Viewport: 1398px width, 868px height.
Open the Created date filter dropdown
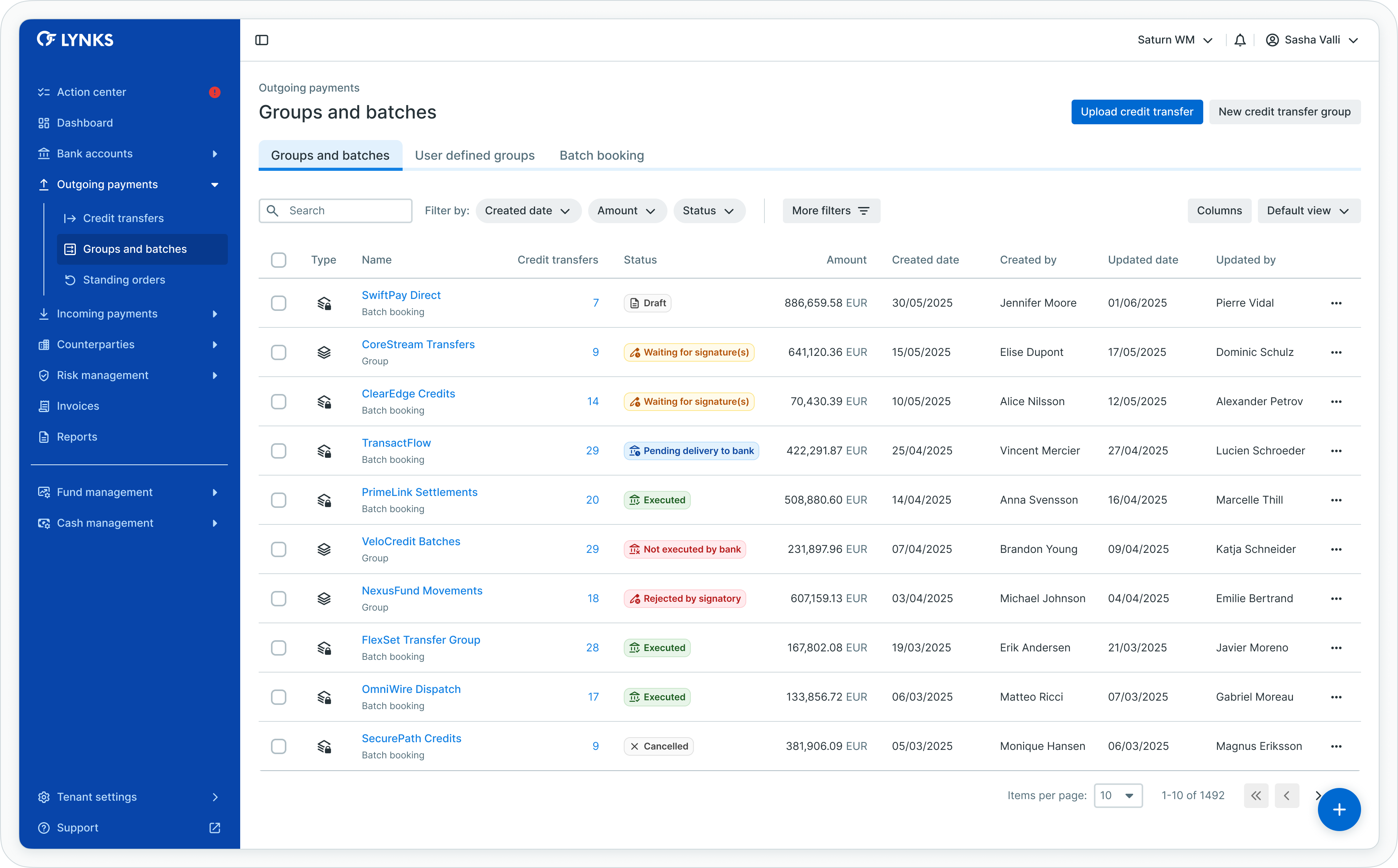coord(528,211)
